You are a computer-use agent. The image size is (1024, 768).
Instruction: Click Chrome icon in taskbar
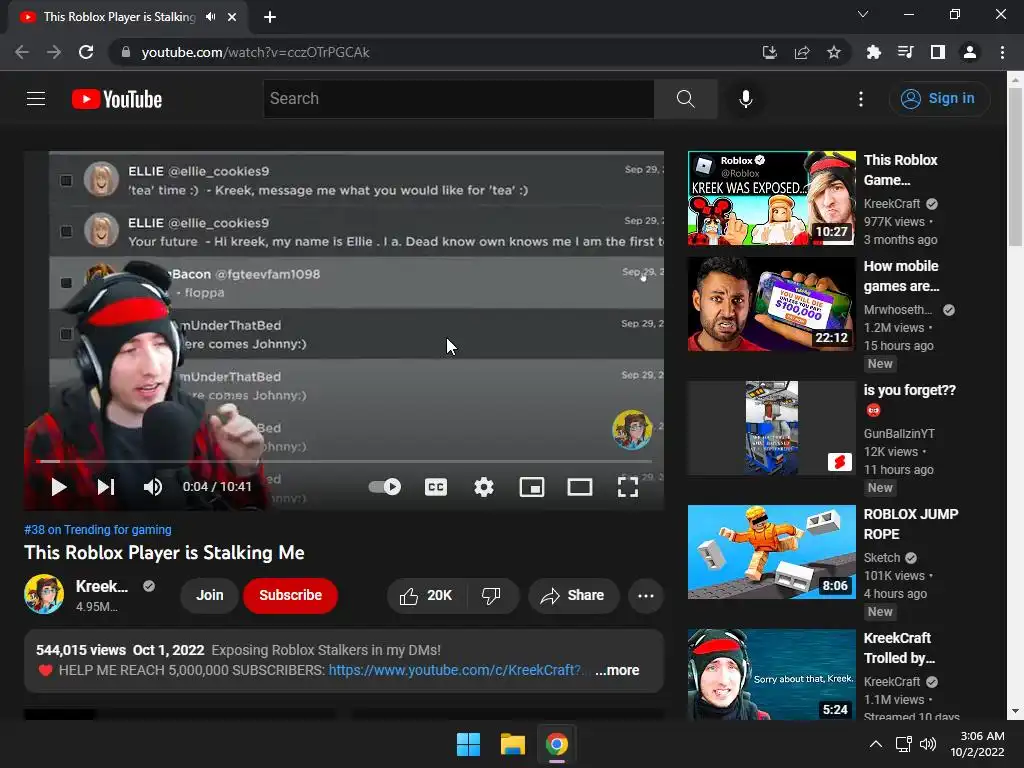(557, 744)
